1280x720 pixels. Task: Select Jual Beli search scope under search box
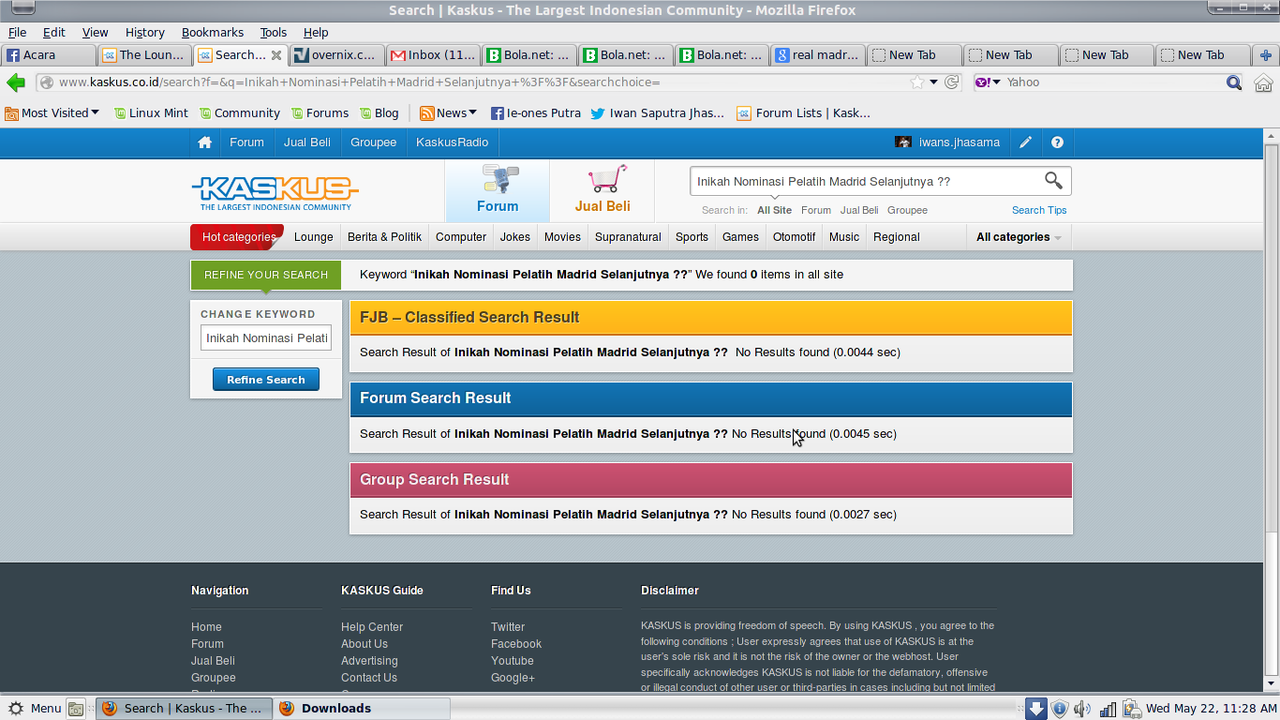click(859, 210)
